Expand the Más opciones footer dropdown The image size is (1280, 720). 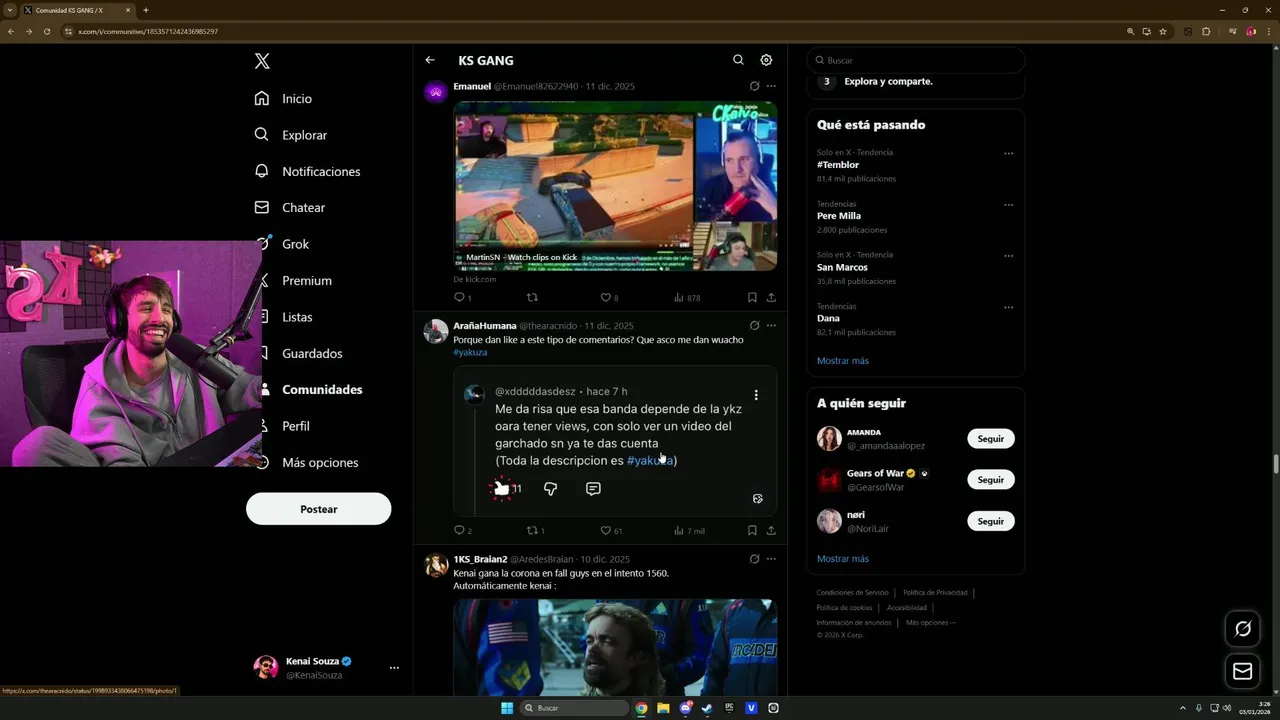[x=930, y=622]
